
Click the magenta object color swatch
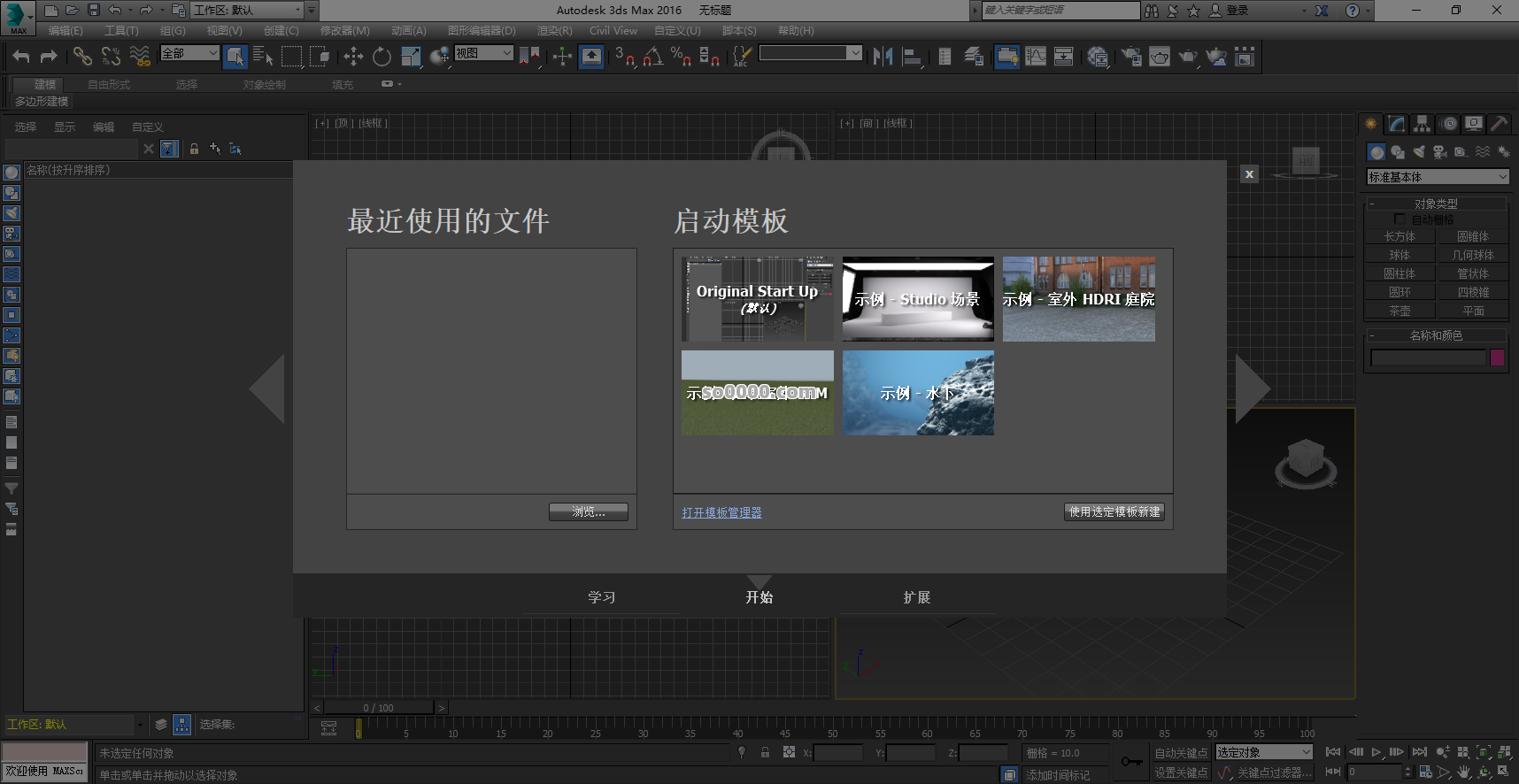(1498, 357)
